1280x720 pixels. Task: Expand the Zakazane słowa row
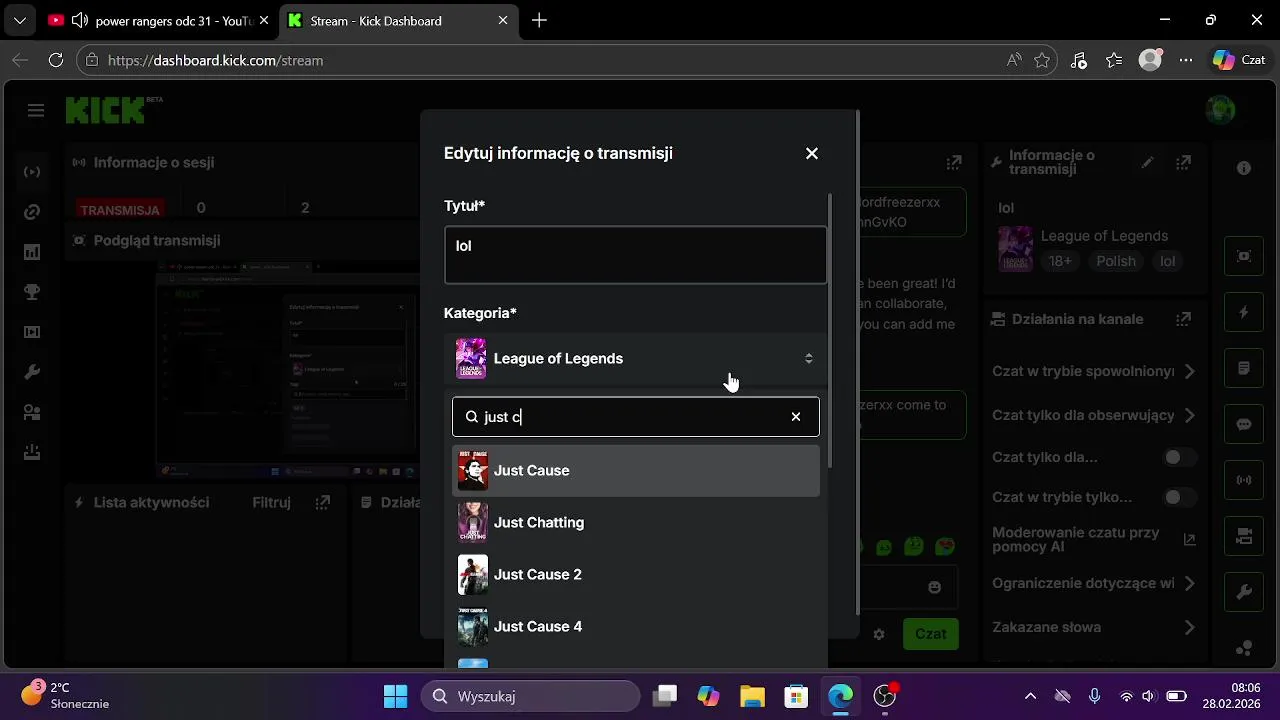[x=1094, y=627]
